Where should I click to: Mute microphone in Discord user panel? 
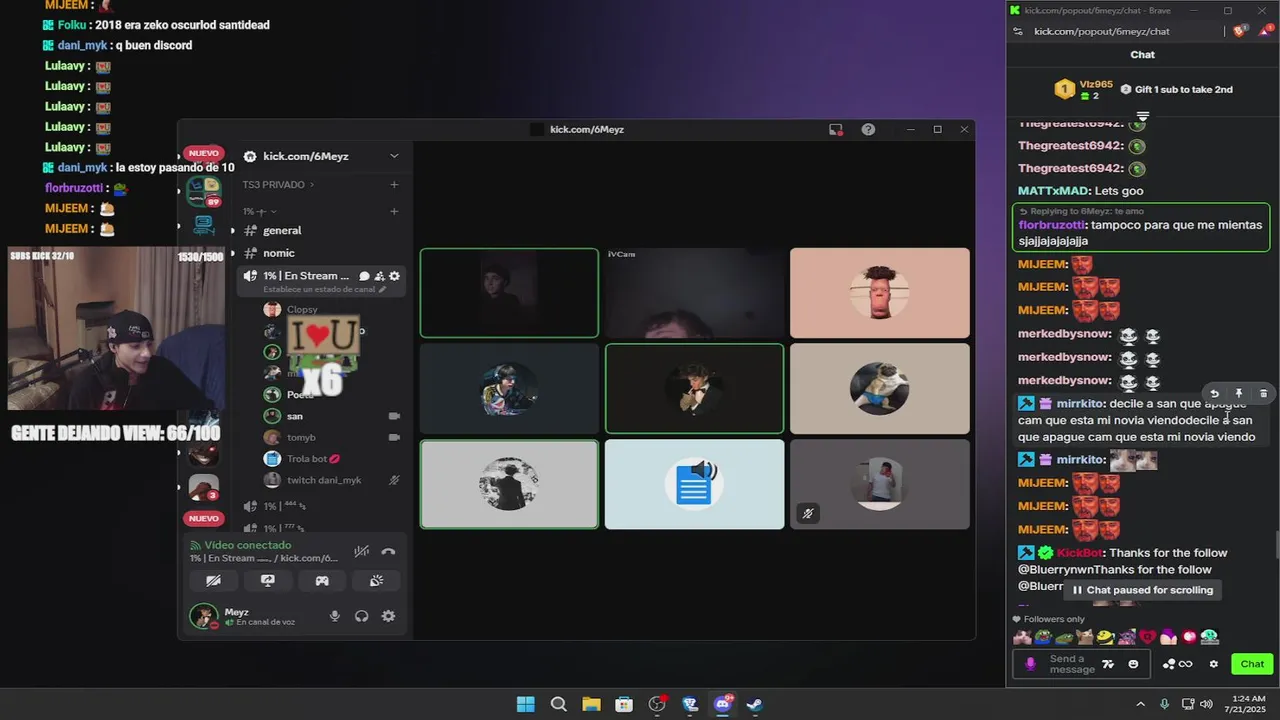tap(335, 616)
